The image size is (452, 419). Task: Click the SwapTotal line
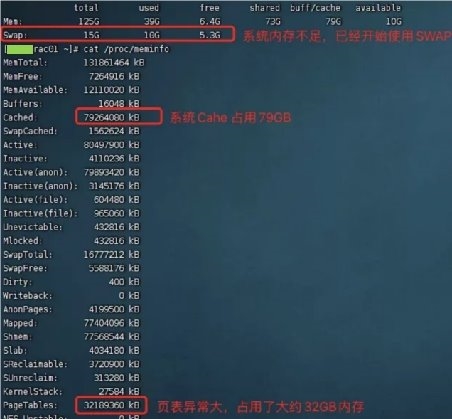[x=71, y=255]
